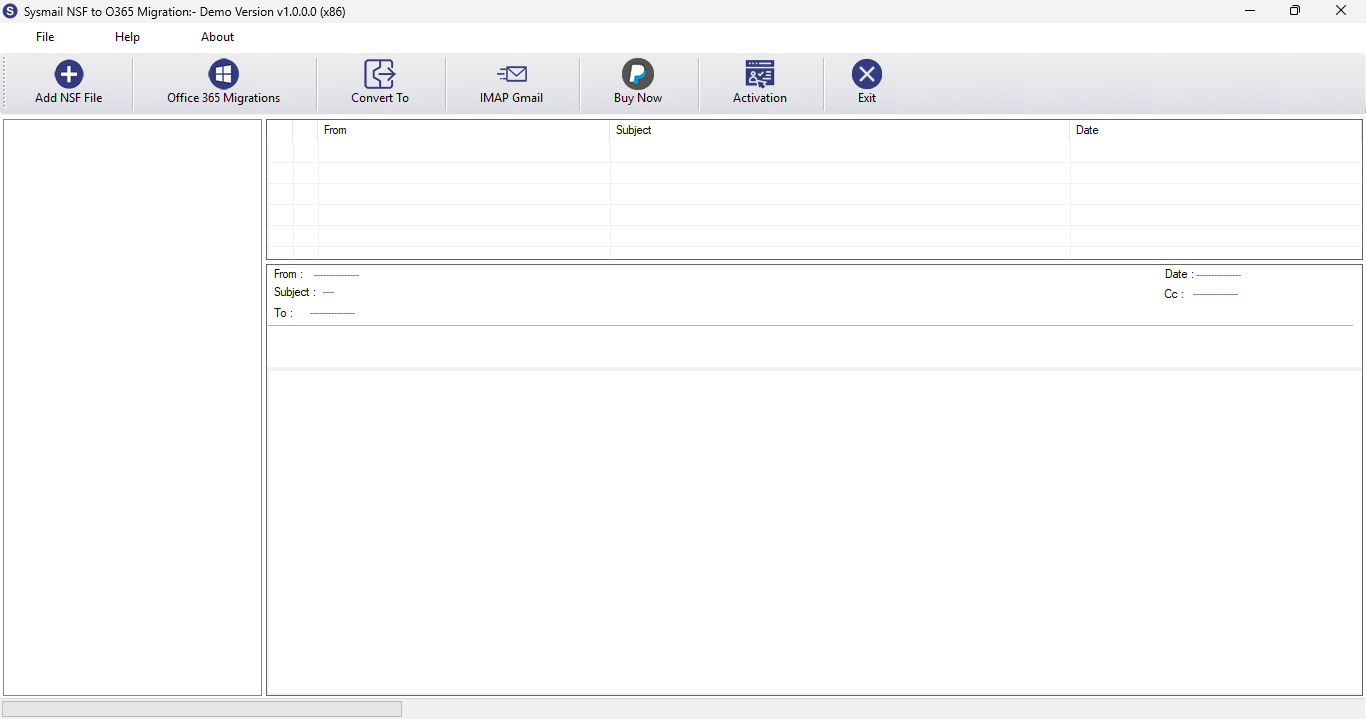The height and width of the screenshot is (720, 1366).
Task: Click the Add NSF File plus icon
Action: tap(68, 74)
